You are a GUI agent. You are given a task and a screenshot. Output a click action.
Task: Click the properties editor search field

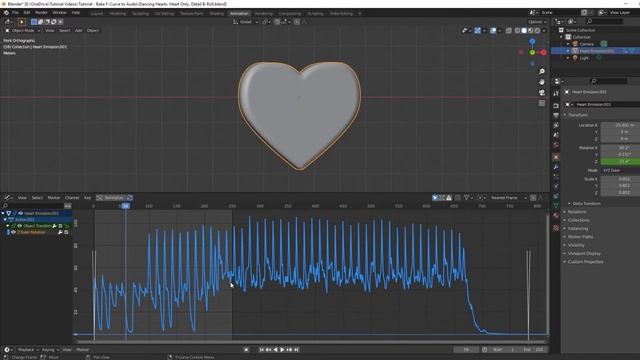[608, 81]
